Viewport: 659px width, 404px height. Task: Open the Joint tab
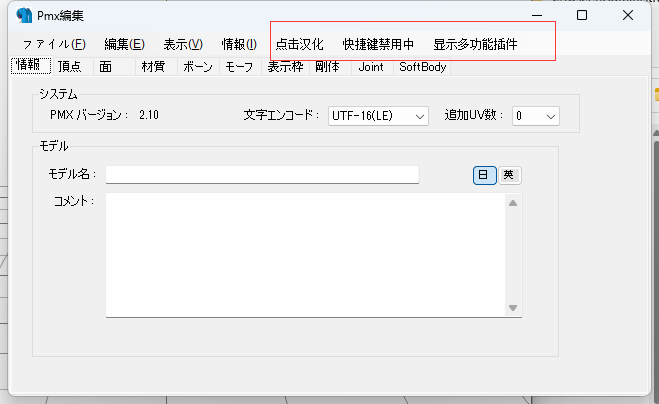point(371,67)
